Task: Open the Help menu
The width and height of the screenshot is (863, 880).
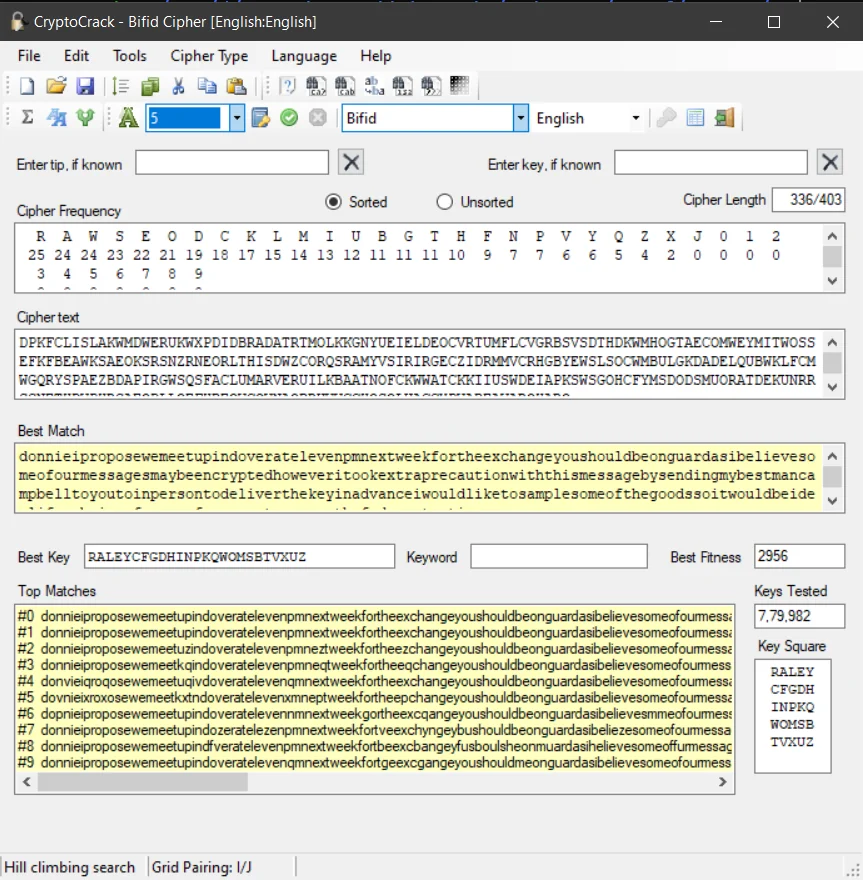Action: tap(375, 56)
